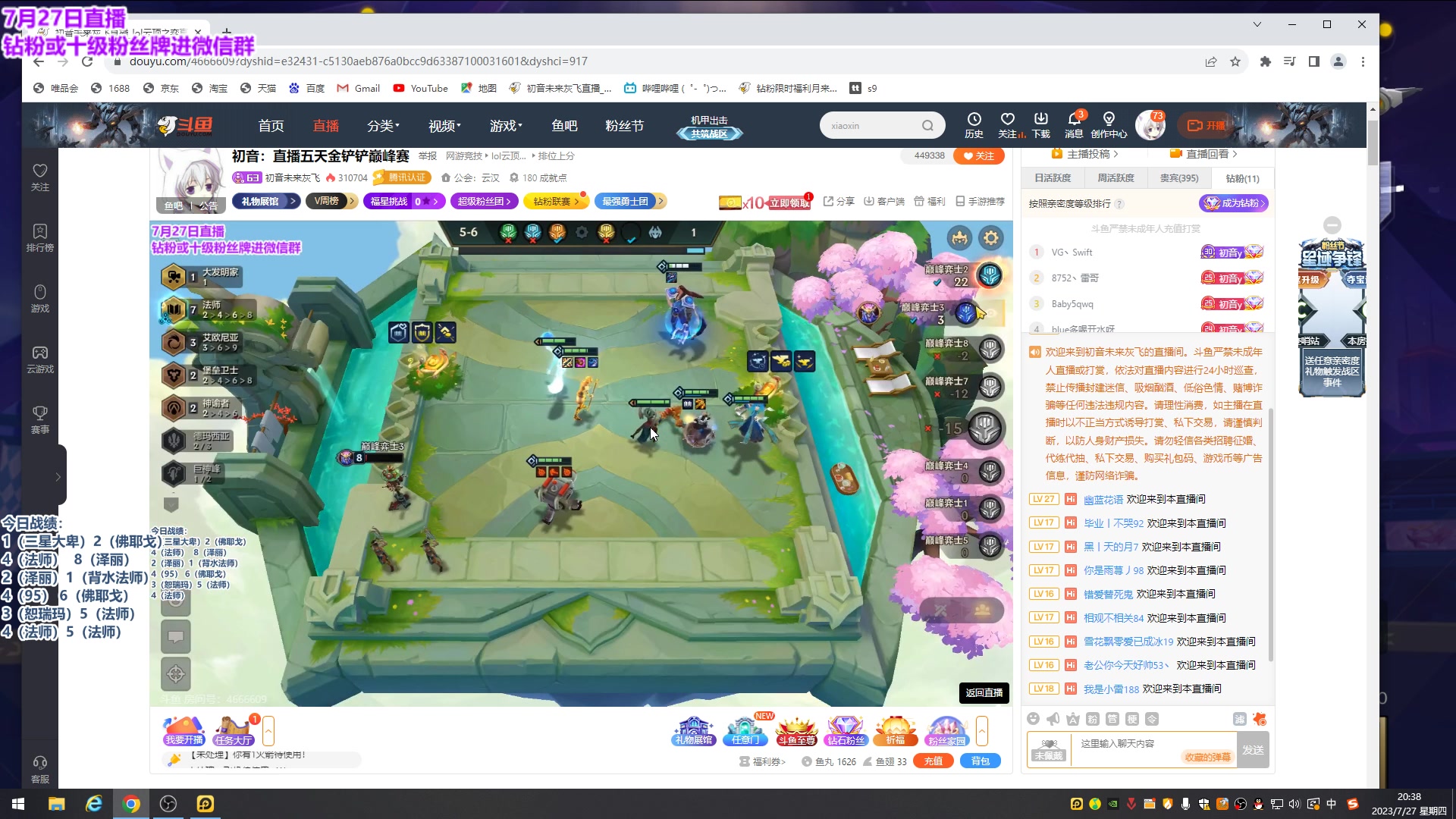This screenshot has height=819, width=1456.
Task: Bookmark this page with star icon
Action: click(x=1235, y=61)
